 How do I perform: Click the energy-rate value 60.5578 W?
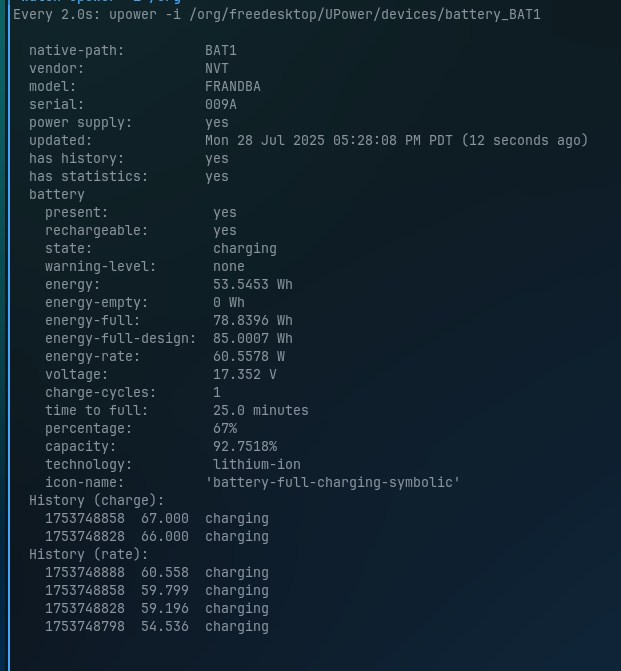[x=249, y=357]
